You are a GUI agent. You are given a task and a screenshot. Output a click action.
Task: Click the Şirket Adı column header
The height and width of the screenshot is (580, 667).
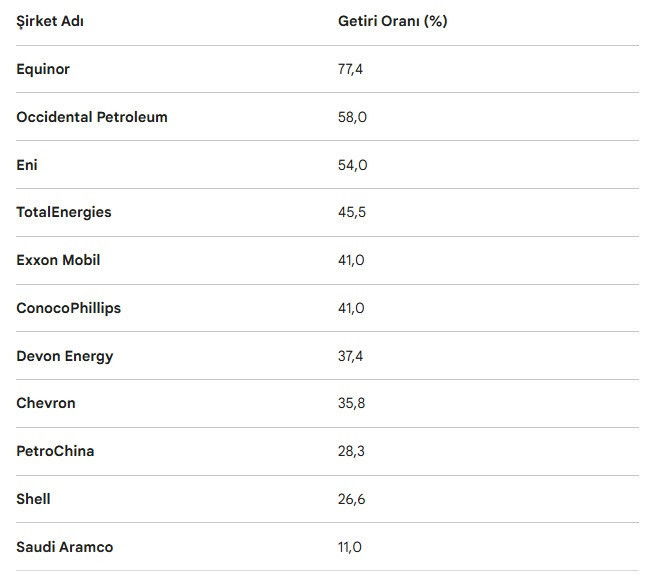point(50,22)
